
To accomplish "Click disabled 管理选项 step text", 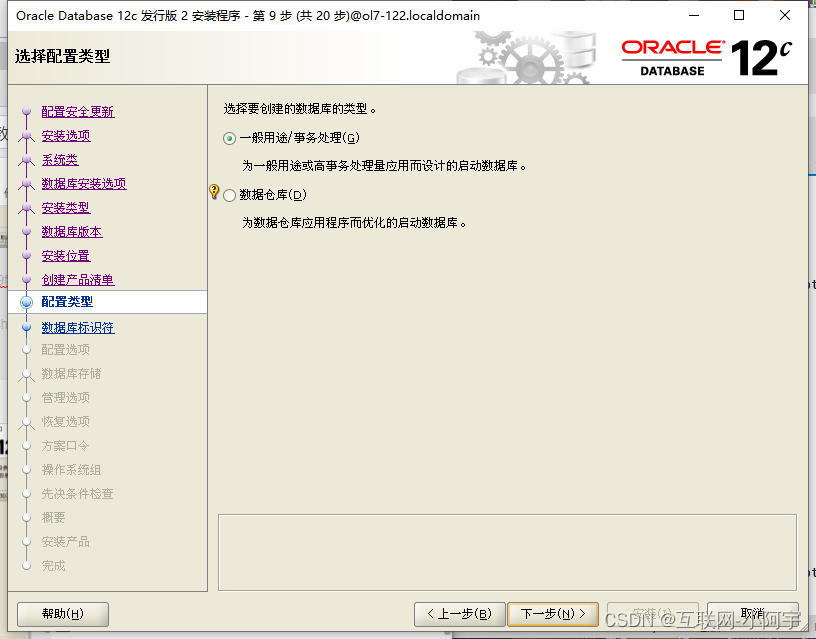I will click(66, 397).
